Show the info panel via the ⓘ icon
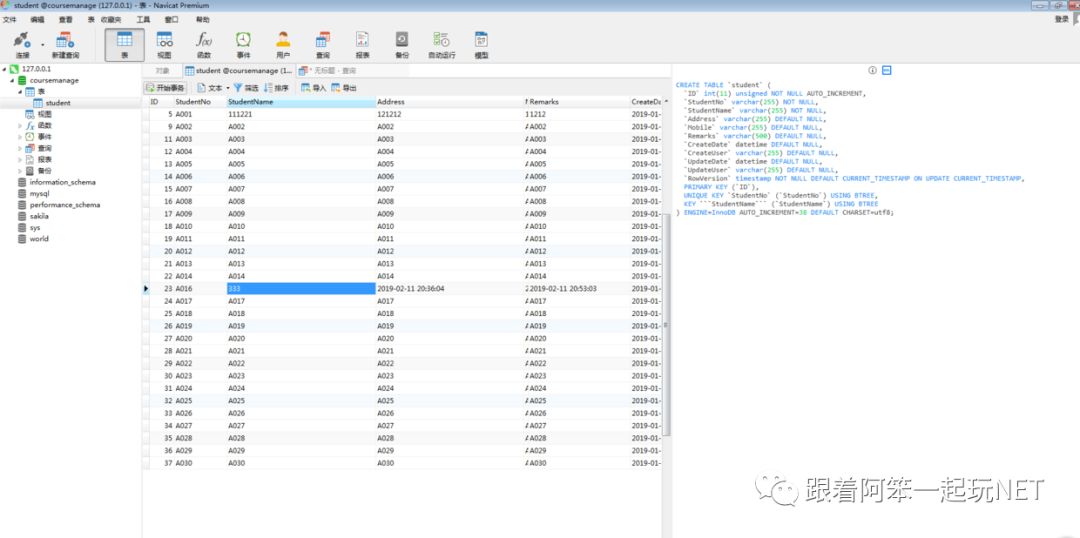The height and width of the screenshot is (538, 1080). click(x=872, y=71)
